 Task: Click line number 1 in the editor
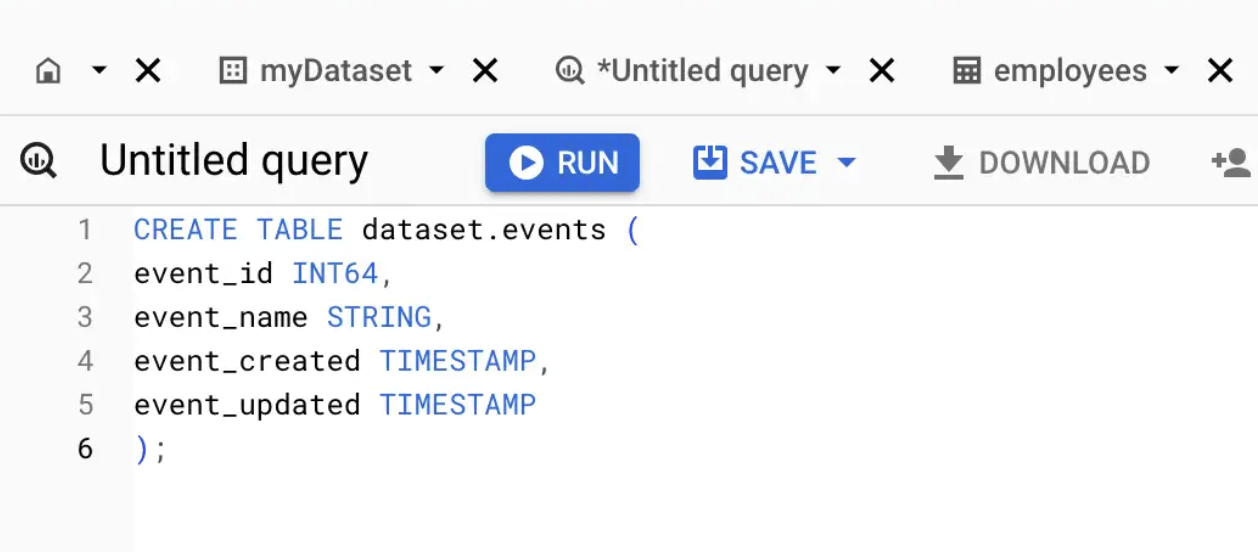click(85, 230)
